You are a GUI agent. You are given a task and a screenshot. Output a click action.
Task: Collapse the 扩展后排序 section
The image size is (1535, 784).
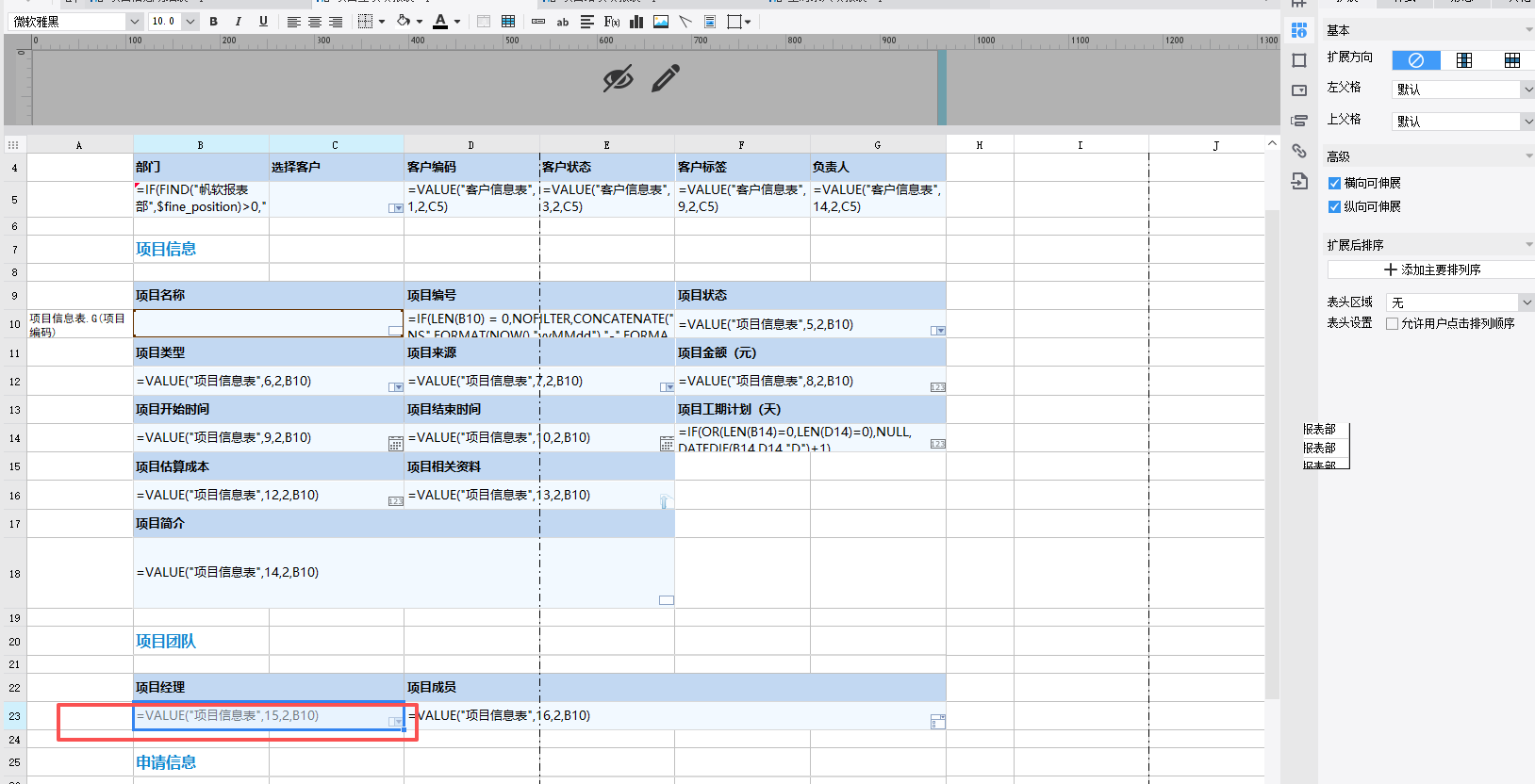pyautogui.click(x=1528, y=245)
